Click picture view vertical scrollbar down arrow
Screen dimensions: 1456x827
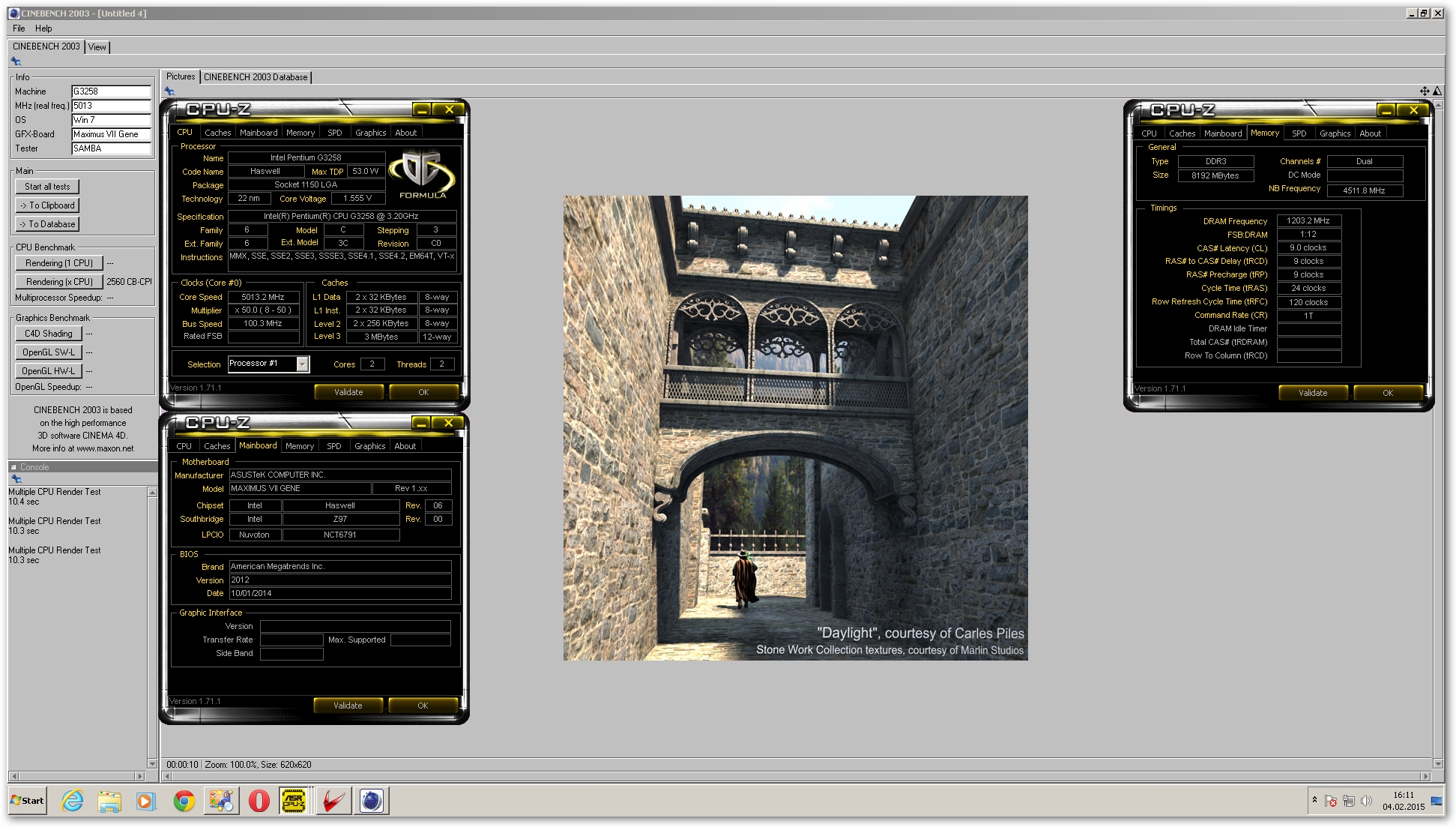[x=1438, y=764]
